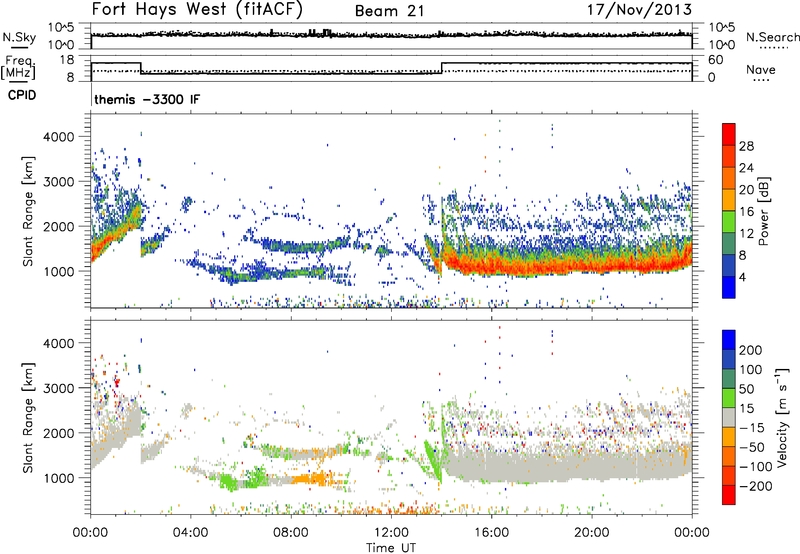Select the "N.Sky" legend label
Screen dimensions: 800x554
point(19,37)
